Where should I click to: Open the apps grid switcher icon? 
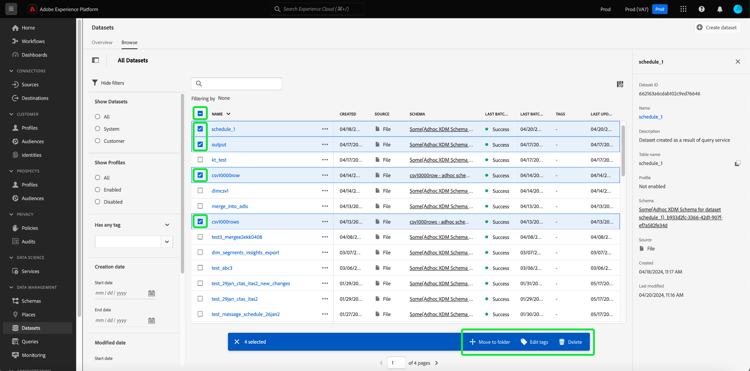(683, 9)
